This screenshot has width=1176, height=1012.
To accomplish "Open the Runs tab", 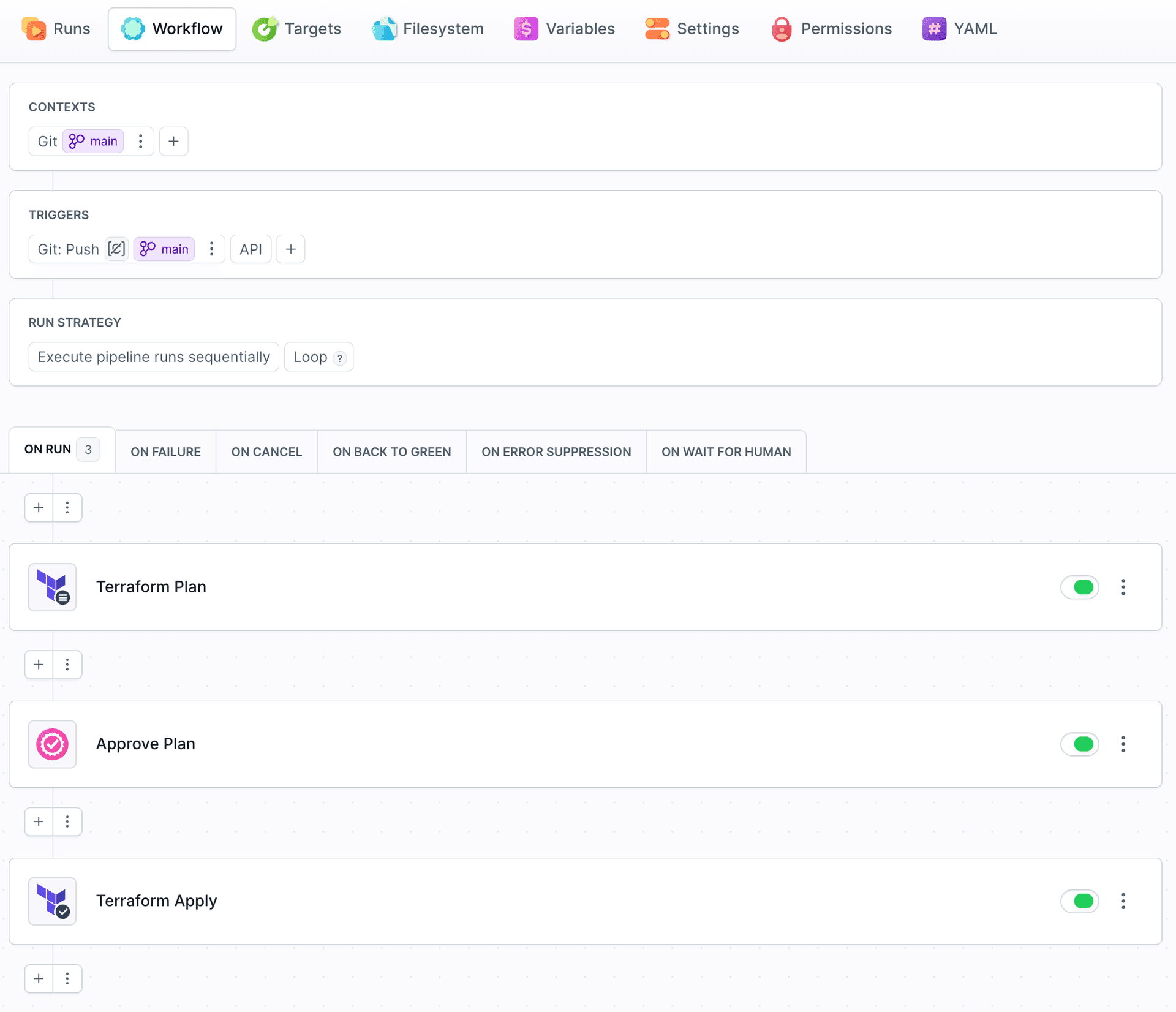I will [x=56, y=29].
